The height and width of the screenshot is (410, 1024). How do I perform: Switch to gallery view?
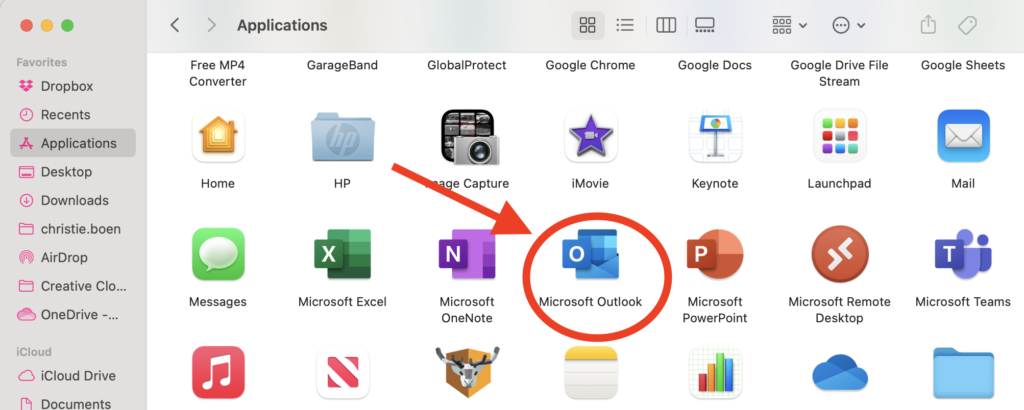[x=705, y=25]
